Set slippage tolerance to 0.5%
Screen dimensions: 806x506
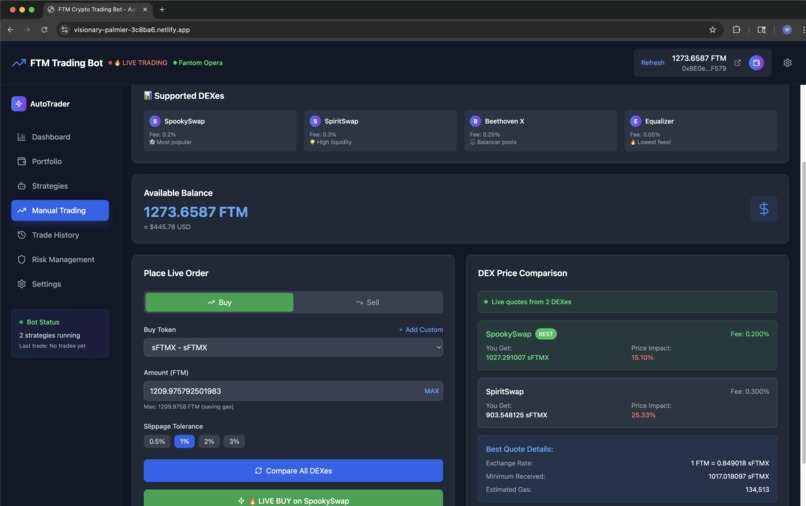tap(157, 441)
